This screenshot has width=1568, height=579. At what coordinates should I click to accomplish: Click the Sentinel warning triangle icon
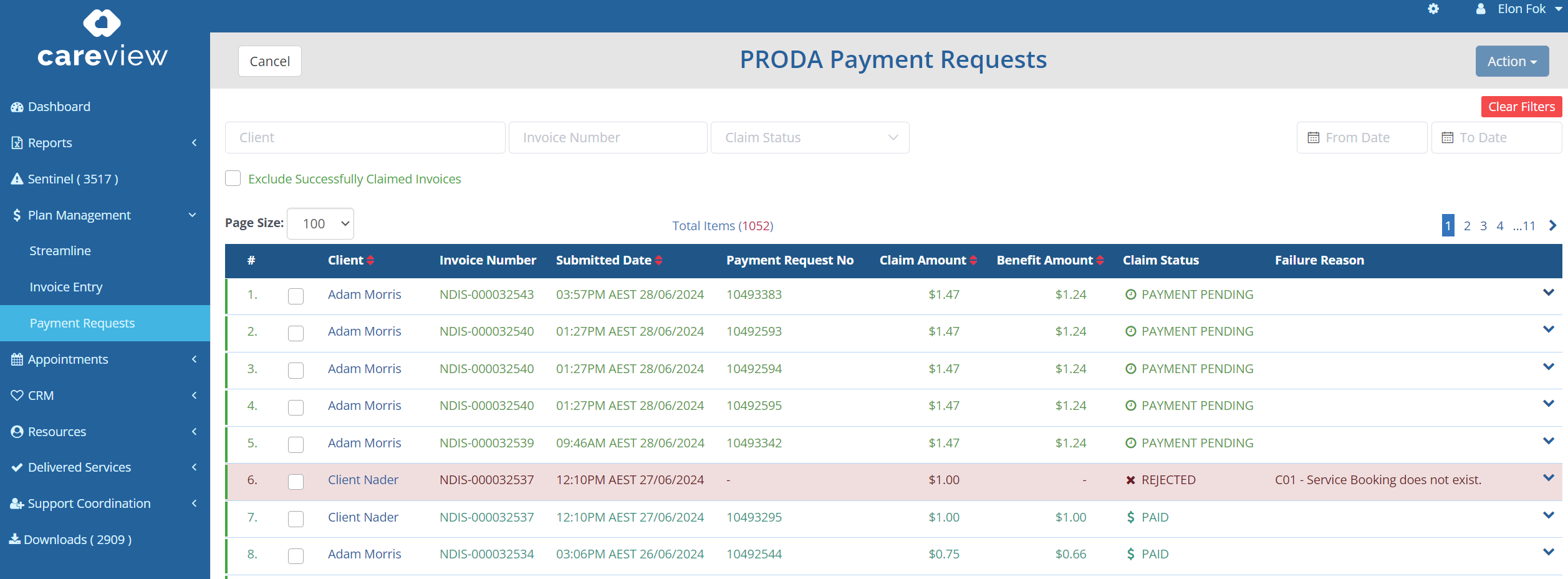point(17,178)
